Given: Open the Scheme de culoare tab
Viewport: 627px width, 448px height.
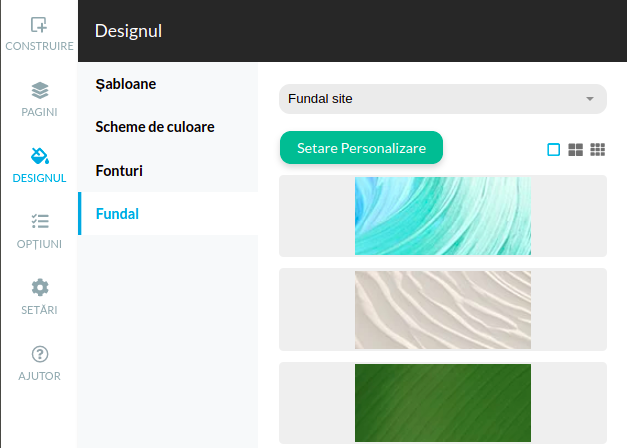Looking at the screenshot, I should point(155,127).
